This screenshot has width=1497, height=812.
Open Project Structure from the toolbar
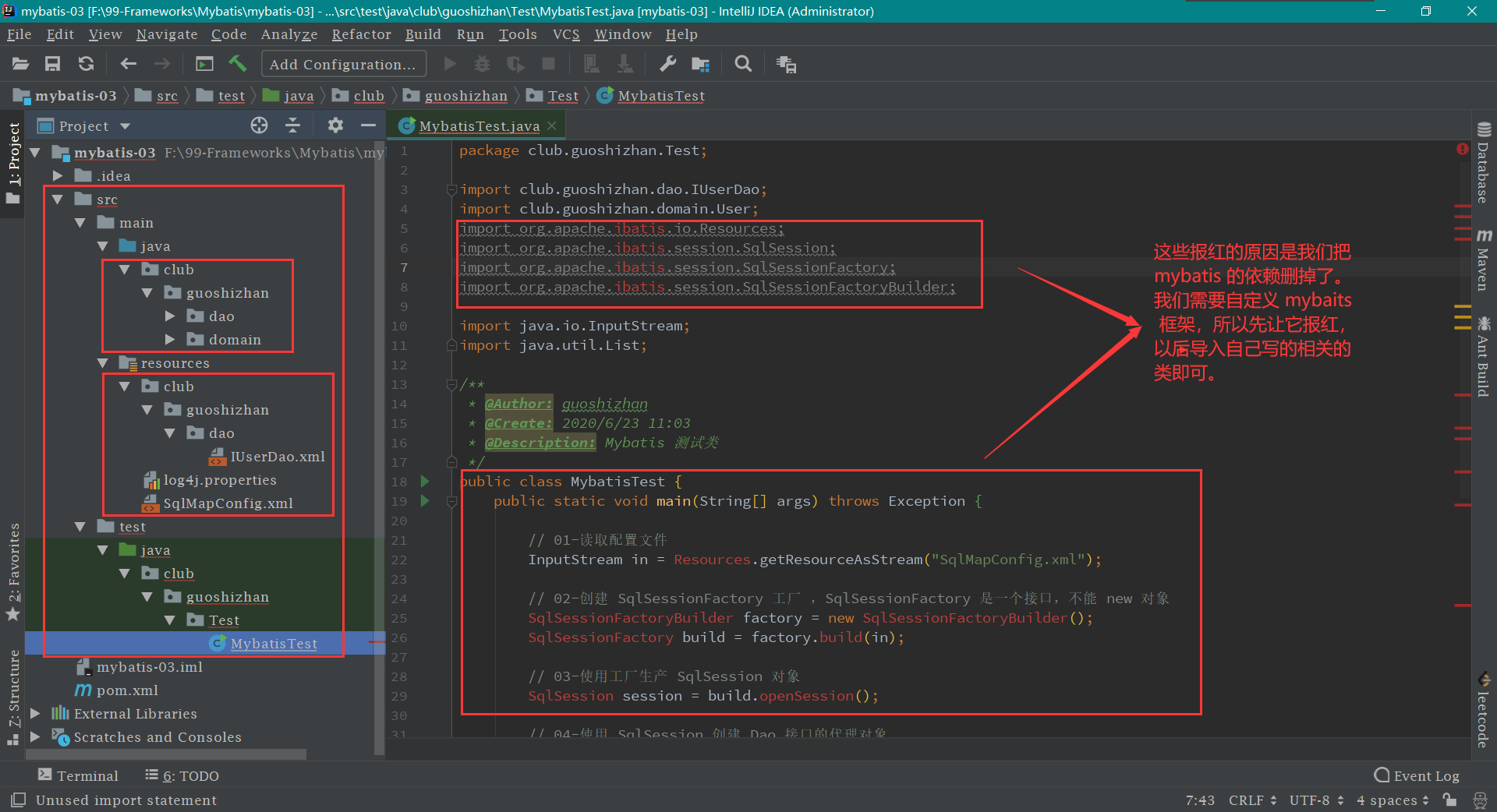pos(700,64)
